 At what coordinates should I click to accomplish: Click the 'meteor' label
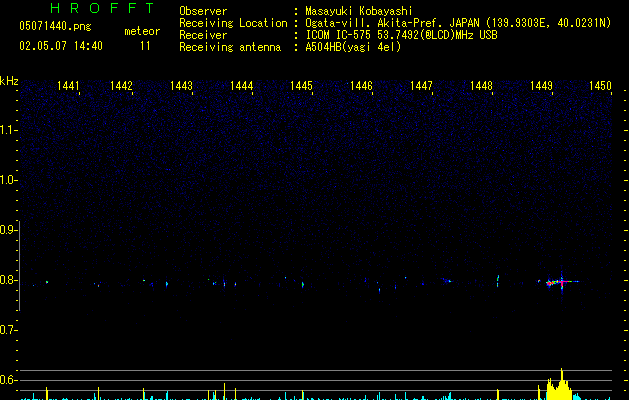click(x=142, y=31)
